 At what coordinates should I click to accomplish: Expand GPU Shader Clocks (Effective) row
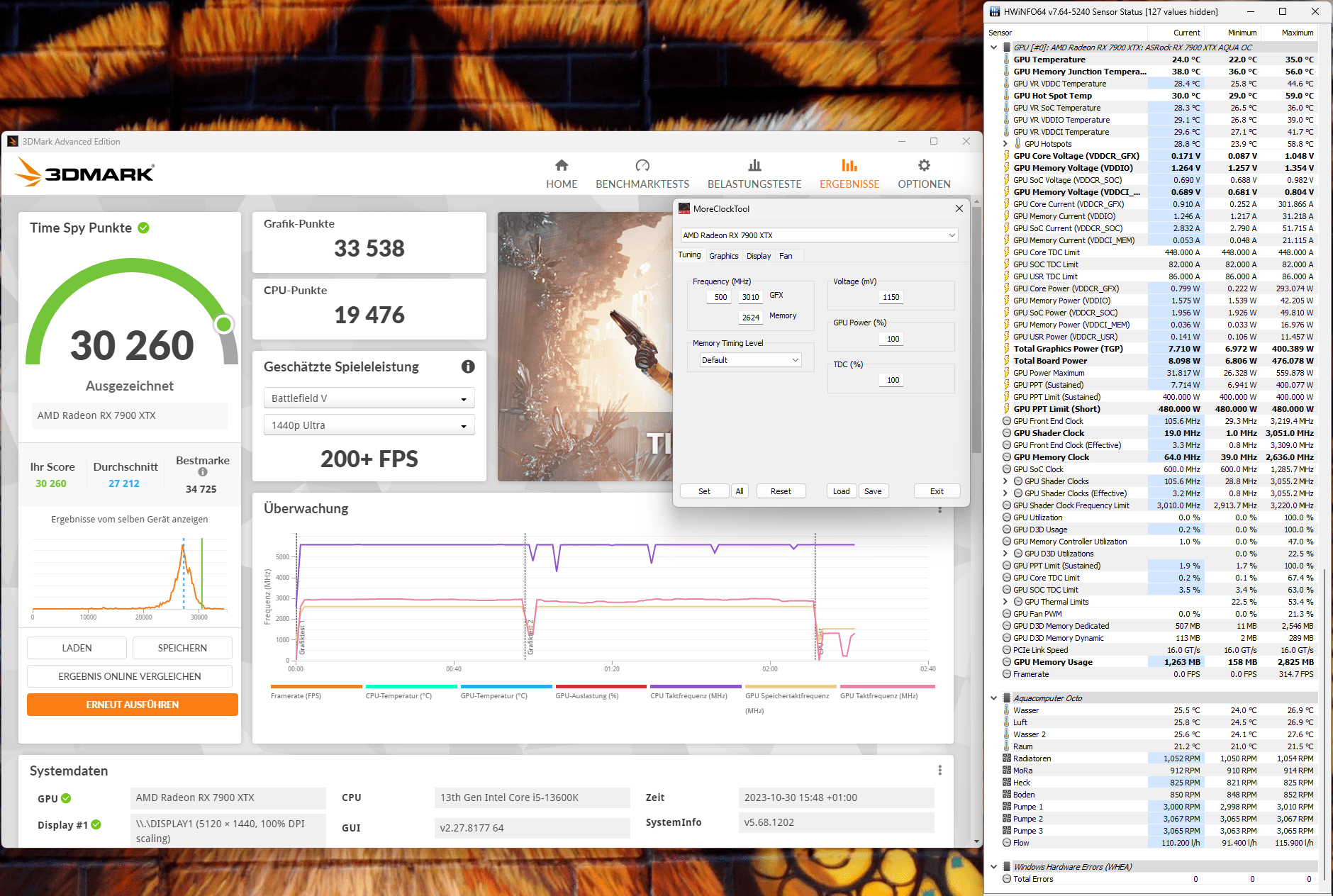click(1005, 493)
